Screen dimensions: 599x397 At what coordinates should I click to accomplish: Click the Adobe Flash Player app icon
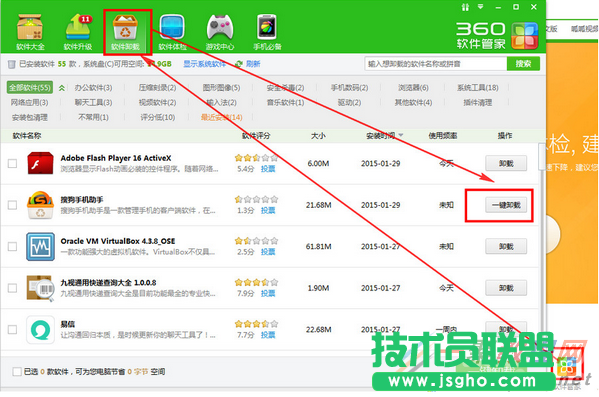pos(40,163)
